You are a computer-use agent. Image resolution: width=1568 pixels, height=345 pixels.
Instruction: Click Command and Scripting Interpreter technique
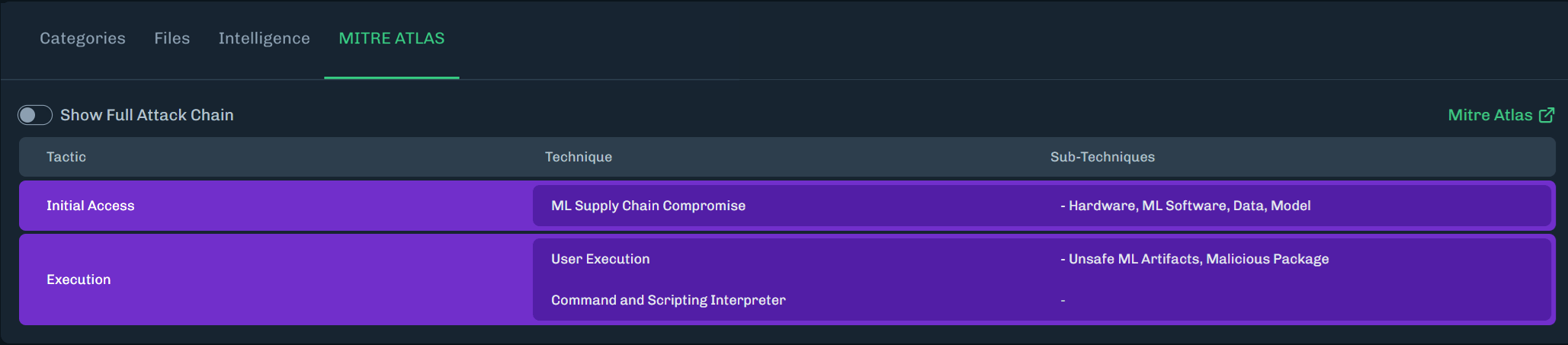[x=669, y=300]
